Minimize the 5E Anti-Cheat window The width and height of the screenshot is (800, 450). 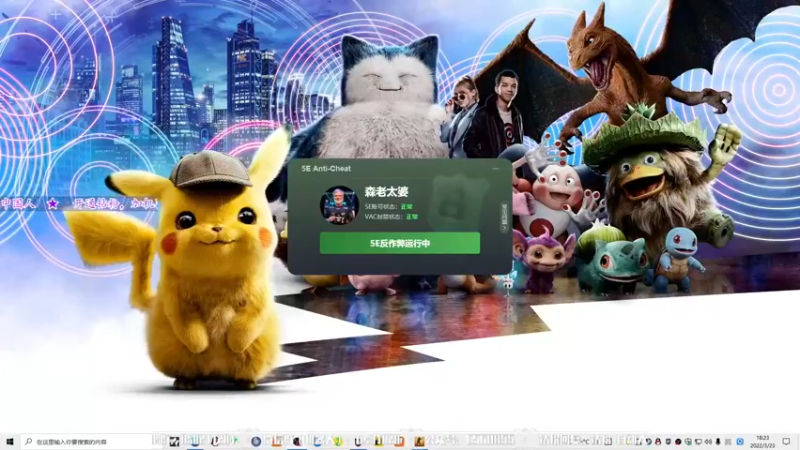(x=496, y=168)
